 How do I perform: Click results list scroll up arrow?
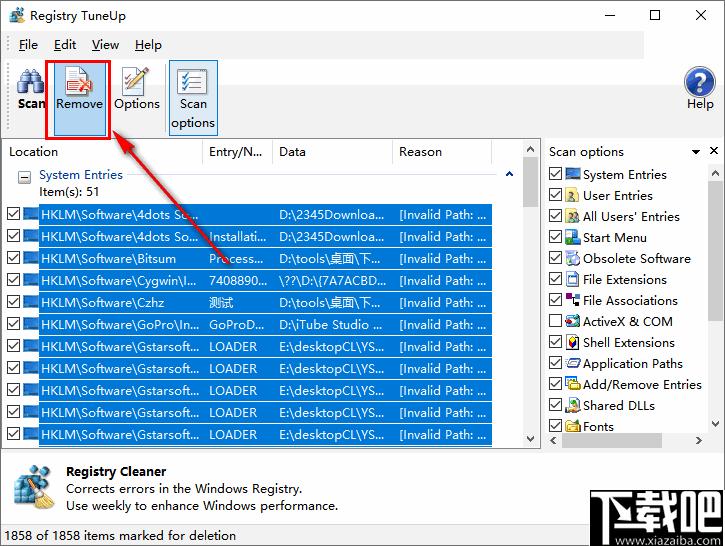pos(530,149)
